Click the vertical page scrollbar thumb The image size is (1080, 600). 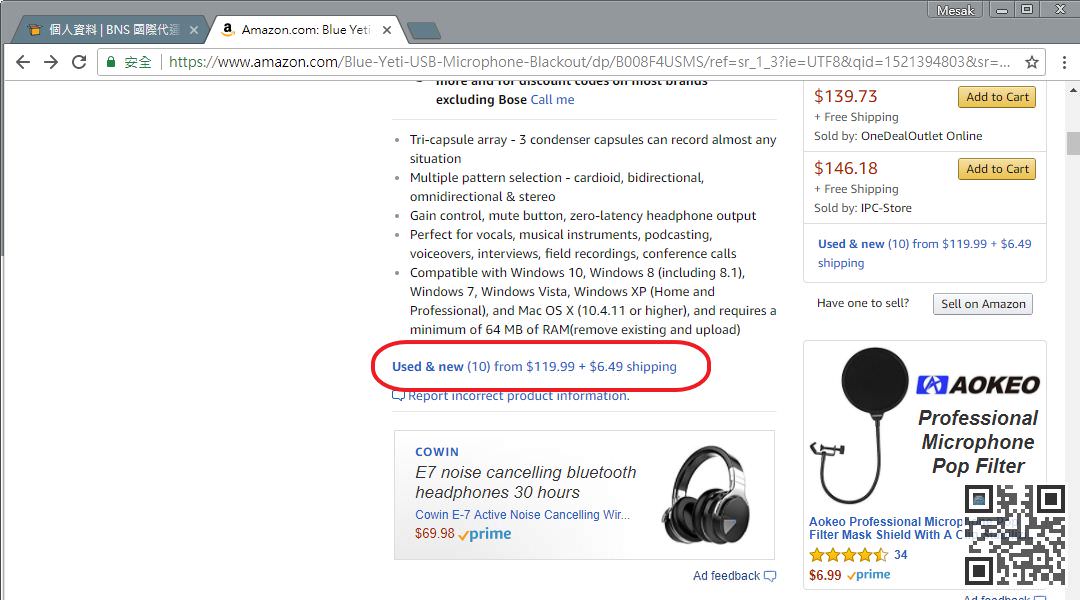point(1073,143)
